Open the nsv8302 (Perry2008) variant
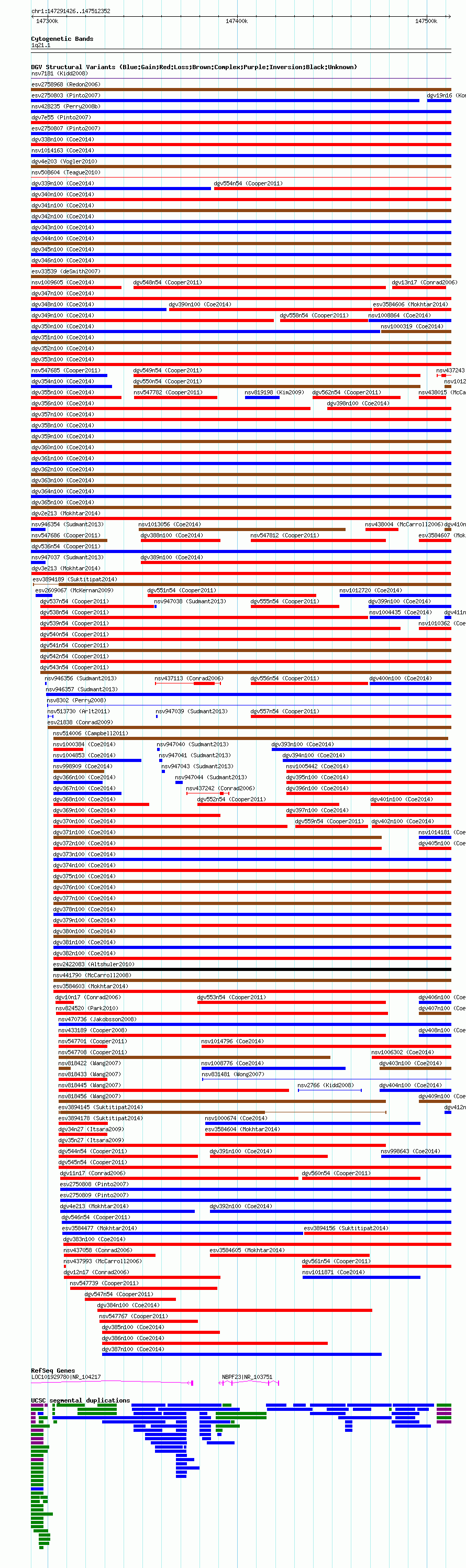466x1568 pixels. [x=76, y=700]
